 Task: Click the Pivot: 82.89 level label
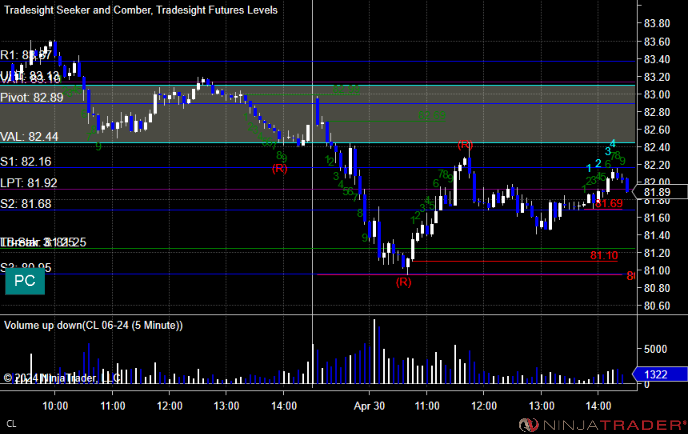tap(32, 97)
